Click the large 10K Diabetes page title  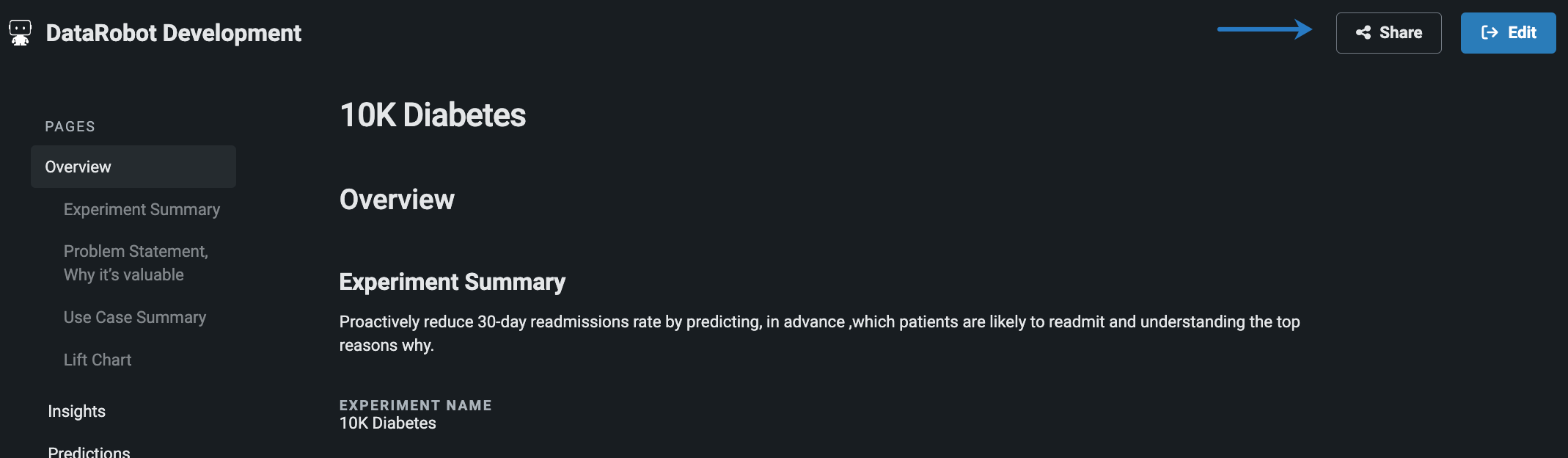433,115
